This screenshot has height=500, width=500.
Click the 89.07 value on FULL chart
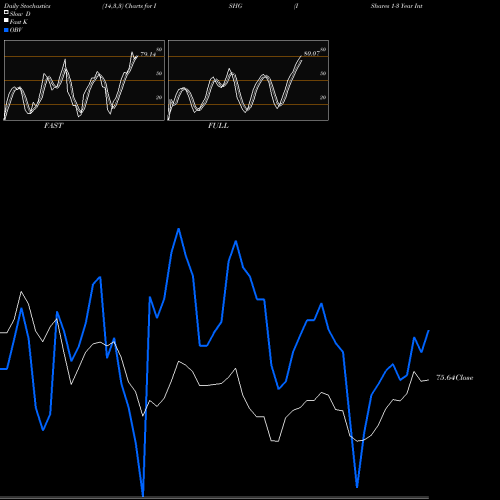312,54
